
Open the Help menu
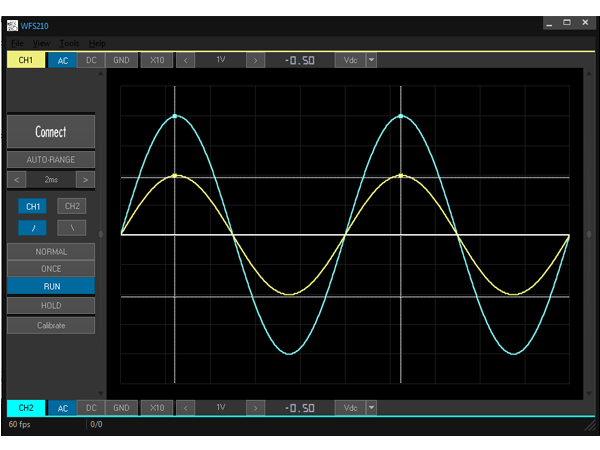(97, 43)
